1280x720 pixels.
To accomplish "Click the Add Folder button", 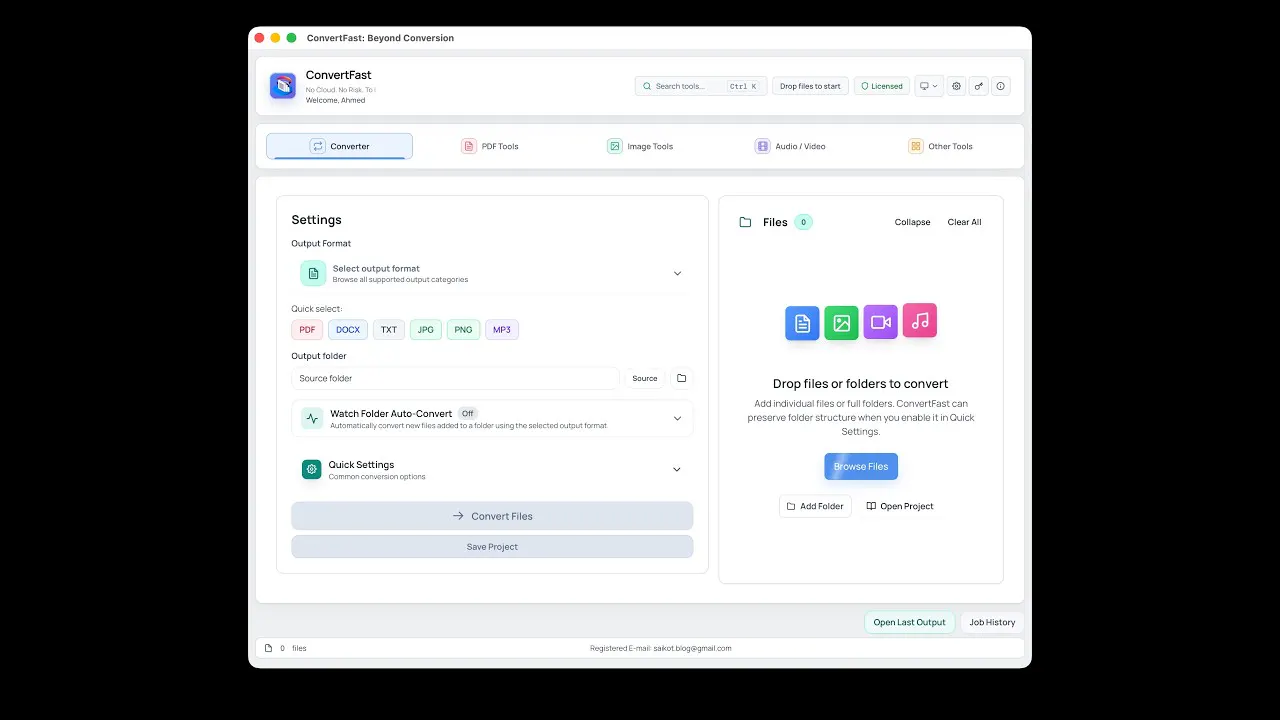I will (815, 506).
